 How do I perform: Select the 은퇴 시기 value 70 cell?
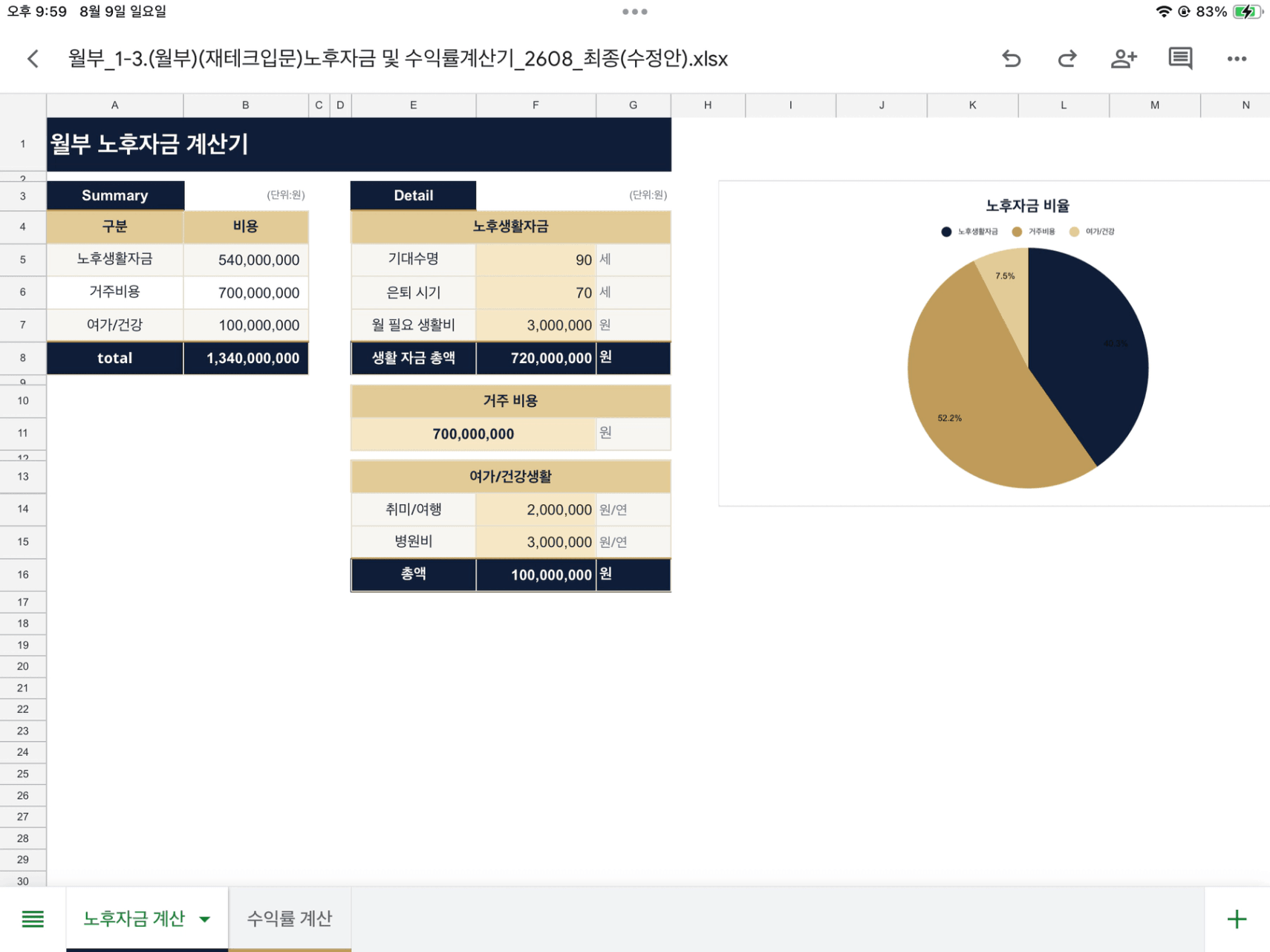535,293
